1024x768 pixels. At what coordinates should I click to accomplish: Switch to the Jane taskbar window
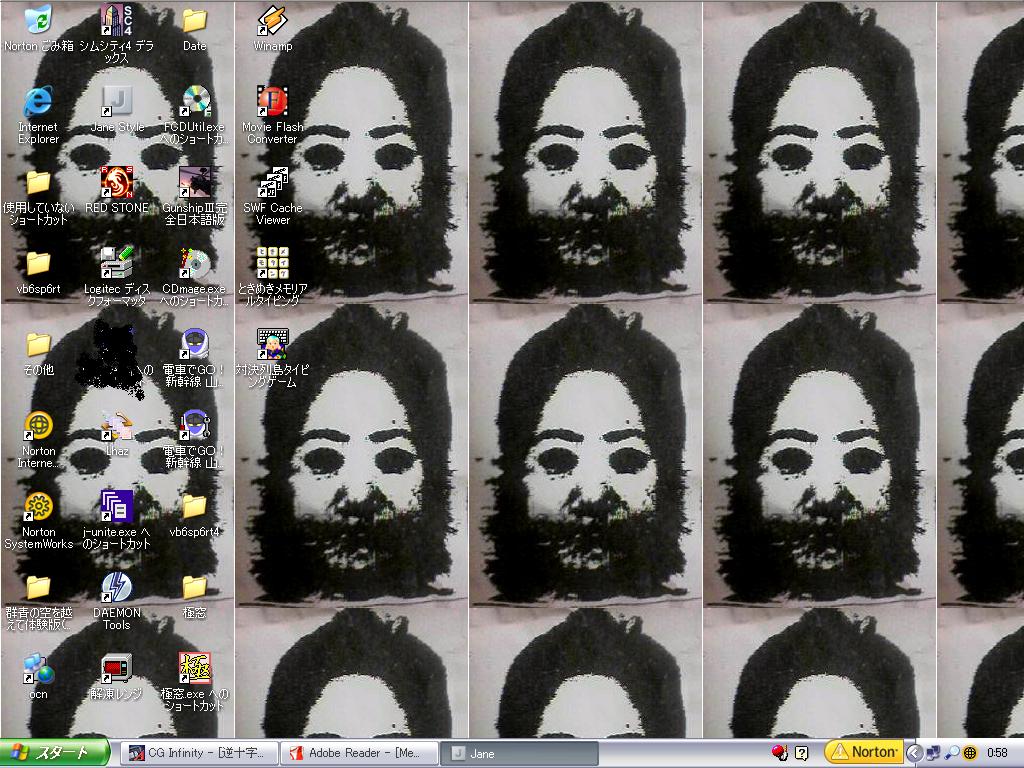tap(520, 753)
